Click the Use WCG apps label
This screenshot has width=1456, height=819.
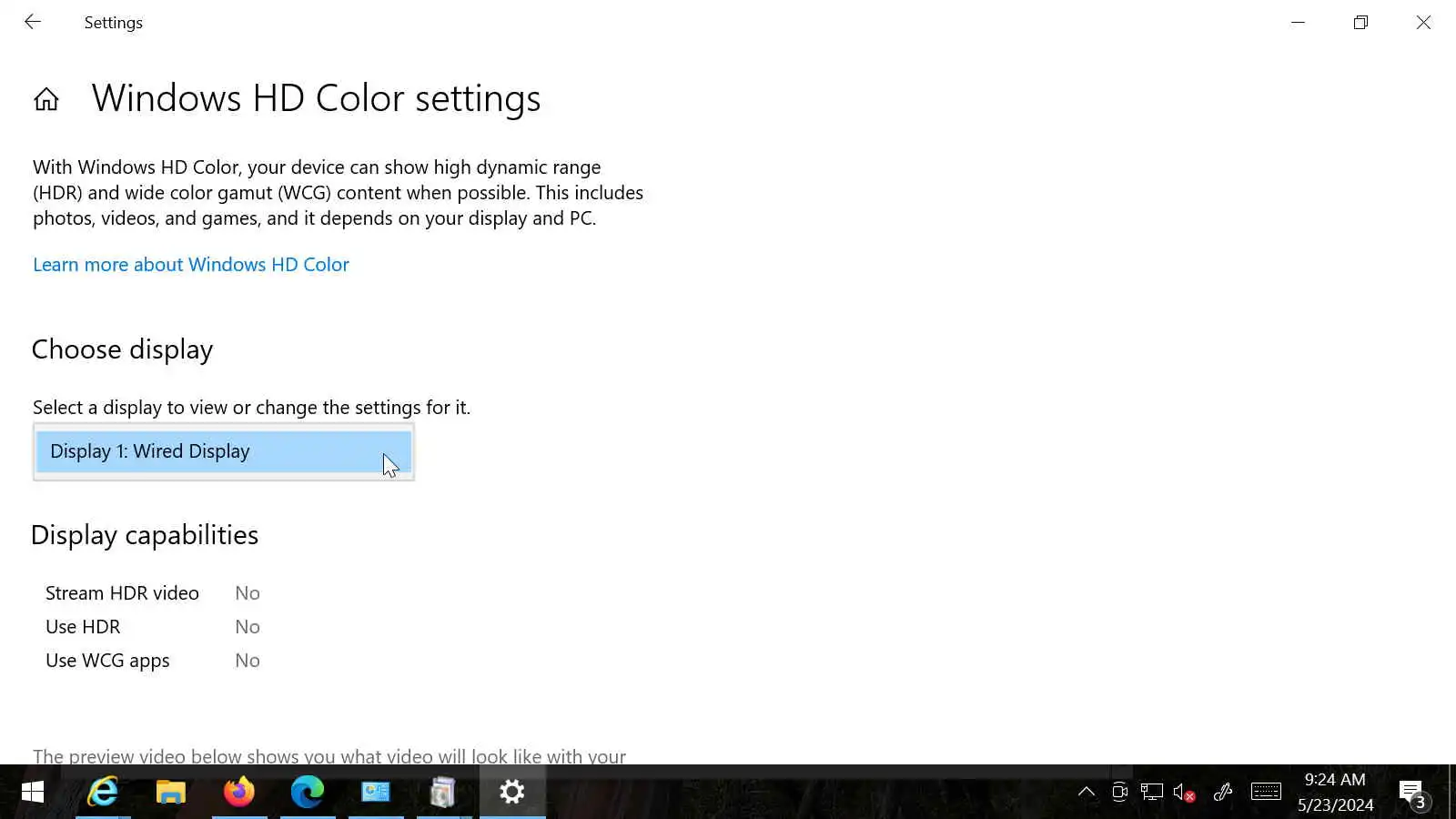coord(107,661)
